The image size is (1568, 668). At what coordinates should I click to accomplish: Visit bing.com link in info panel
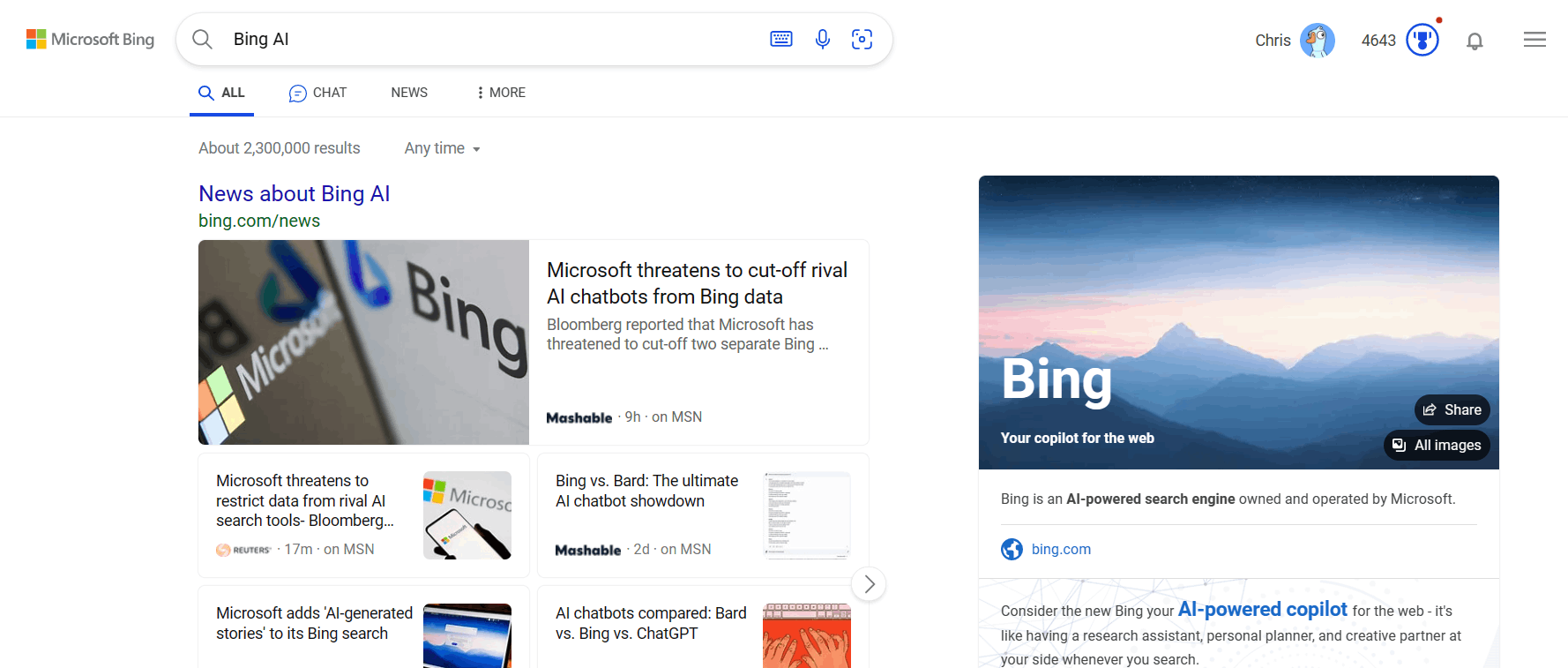1061,549
